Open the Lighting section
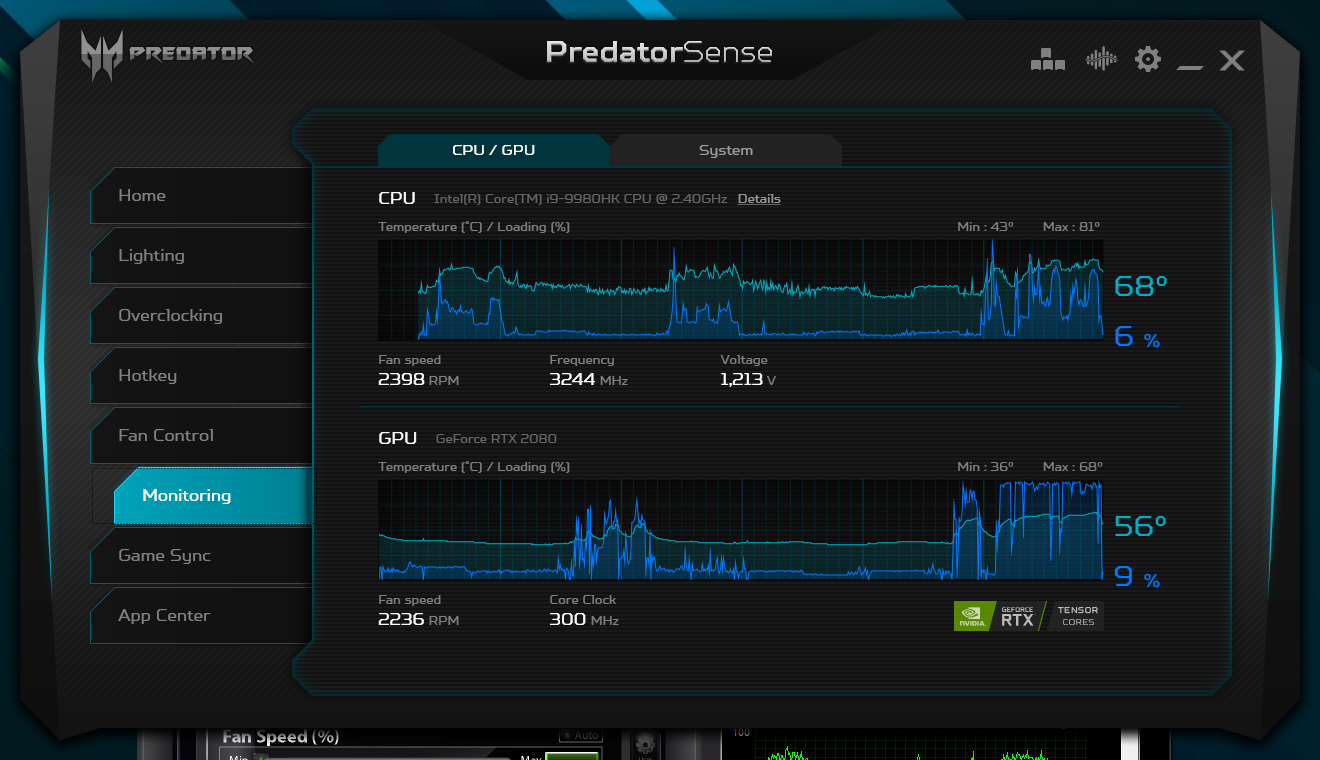The image size is (1320, 760). [201, 255]
